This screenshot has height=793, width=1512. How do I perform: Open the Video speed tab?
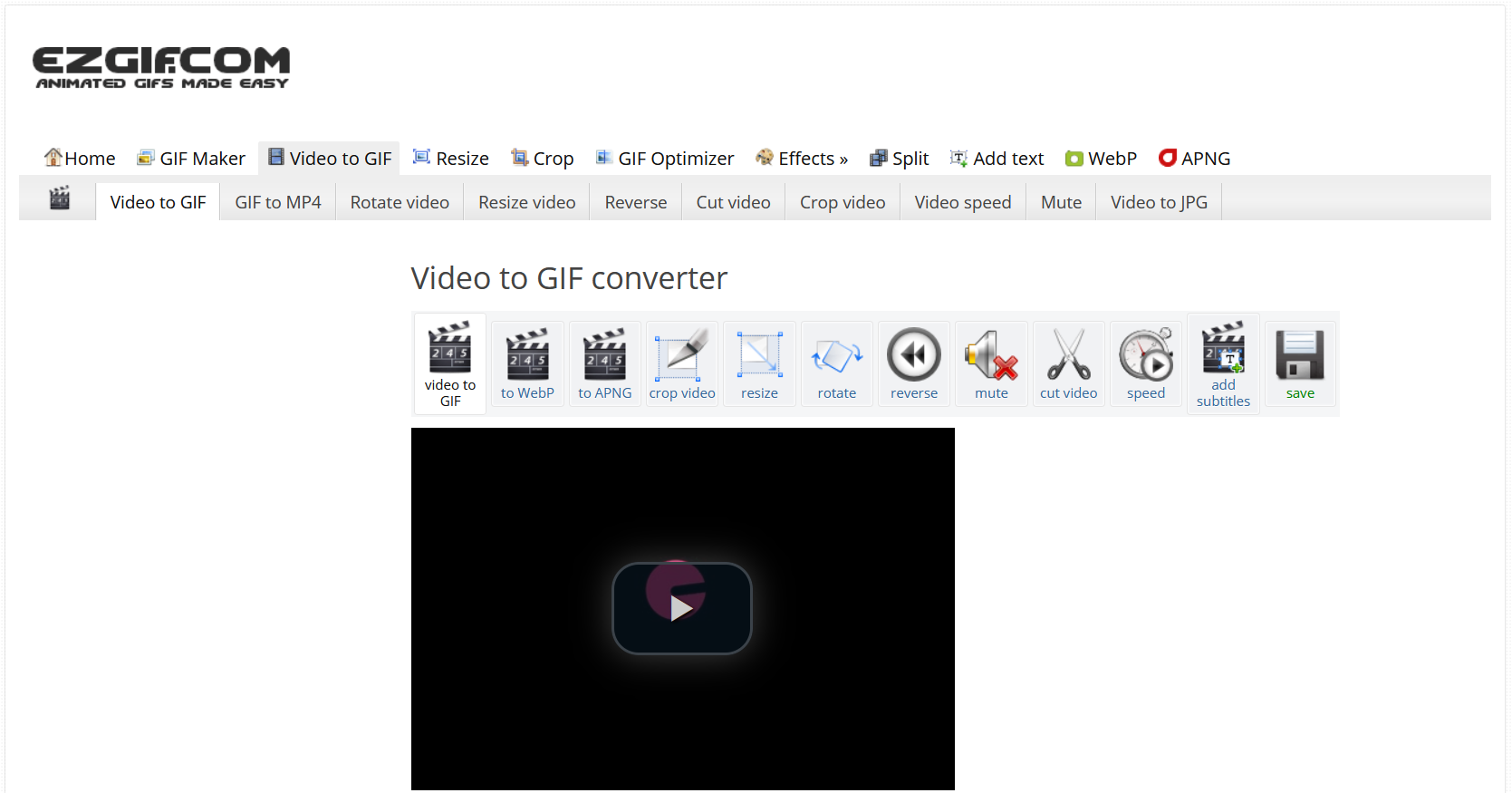pos(962,202)
